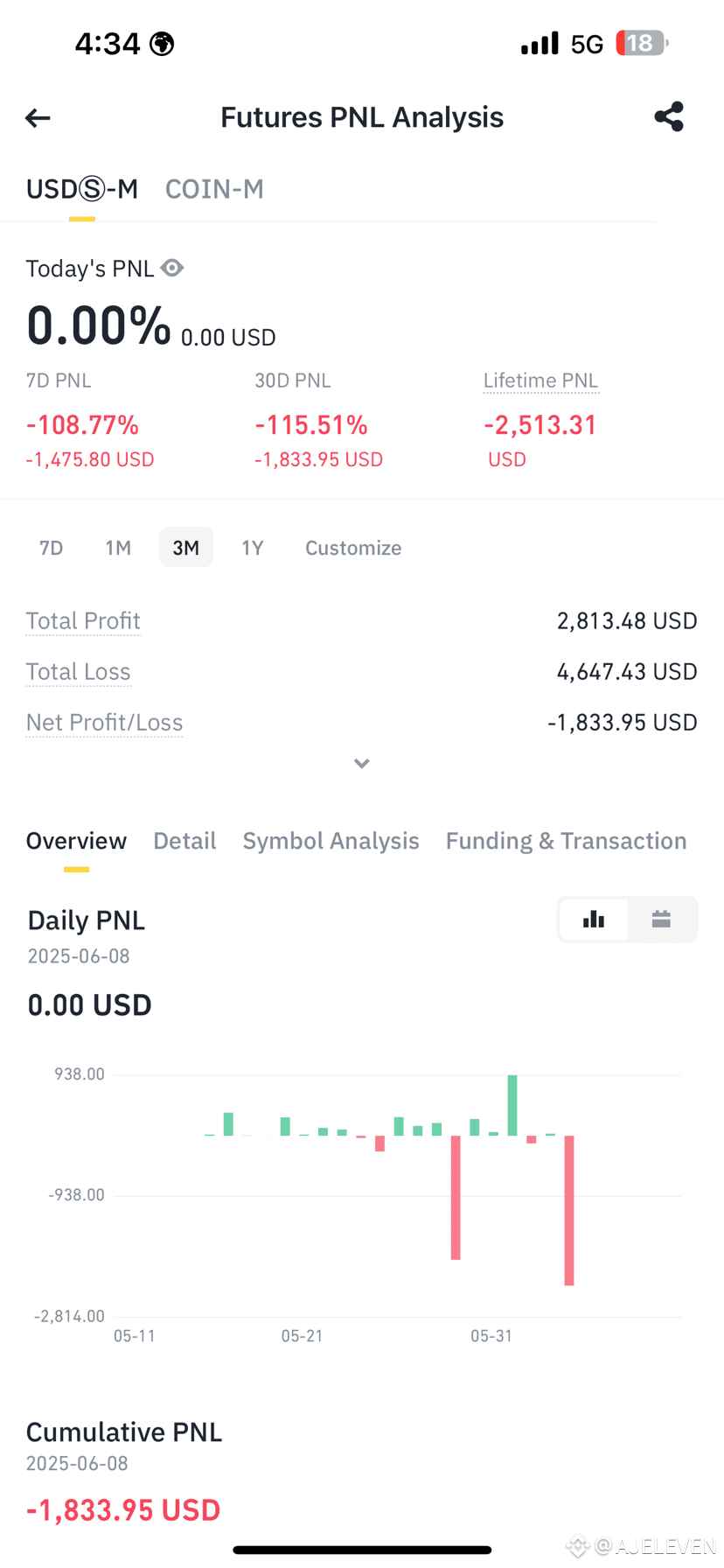Choose the 1M time range
This screenshot has width=724, height=1568.
pyautogui.click(x=118, y=548)
